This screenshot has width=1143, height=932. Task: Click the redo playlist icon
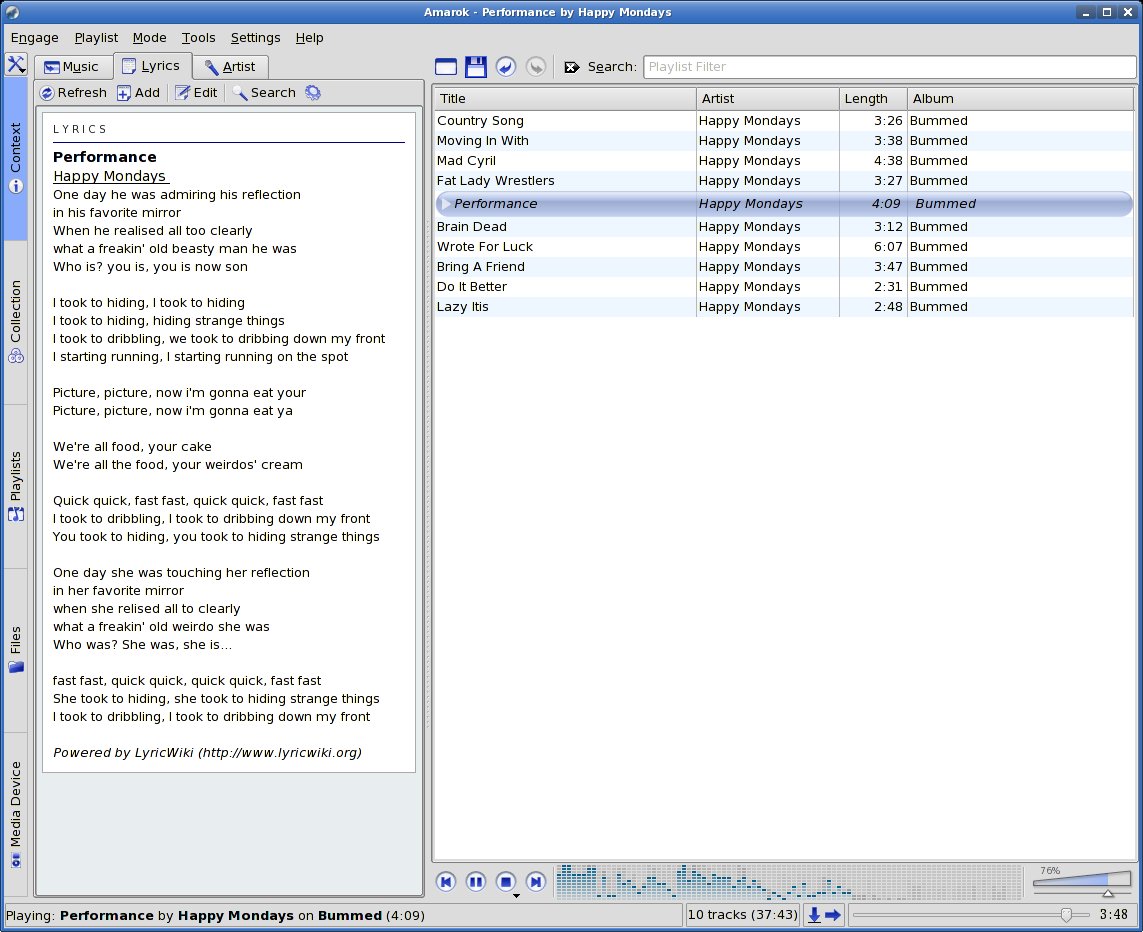536,67
